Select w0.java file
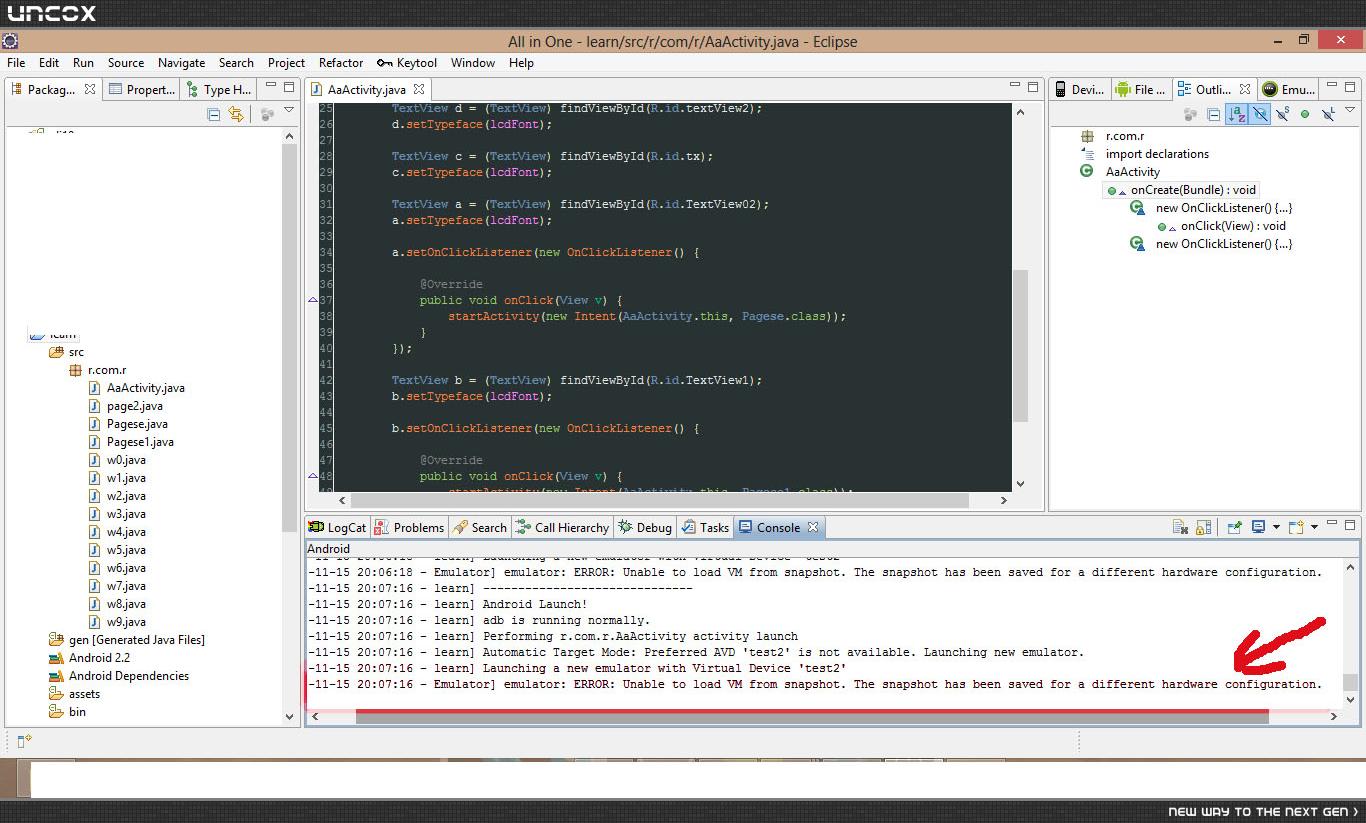The width and height of the screenshot is (1366, 823). (116, 460)
